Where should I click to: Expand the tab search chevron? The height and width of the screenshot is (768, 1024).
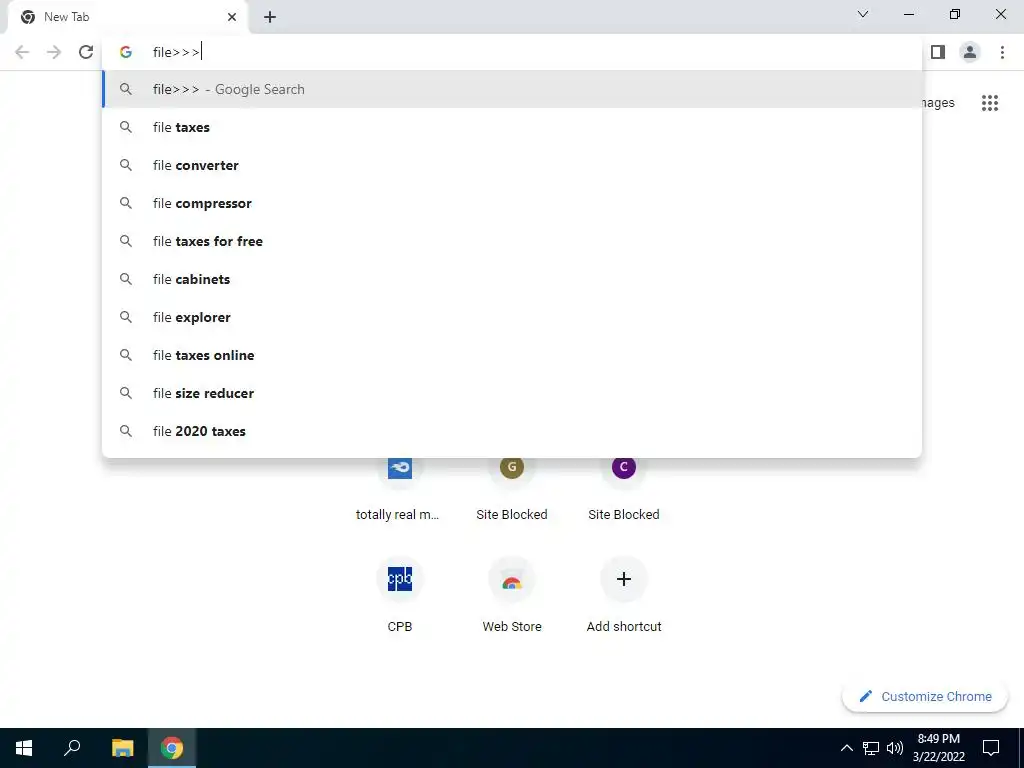[x=863, y=14]
